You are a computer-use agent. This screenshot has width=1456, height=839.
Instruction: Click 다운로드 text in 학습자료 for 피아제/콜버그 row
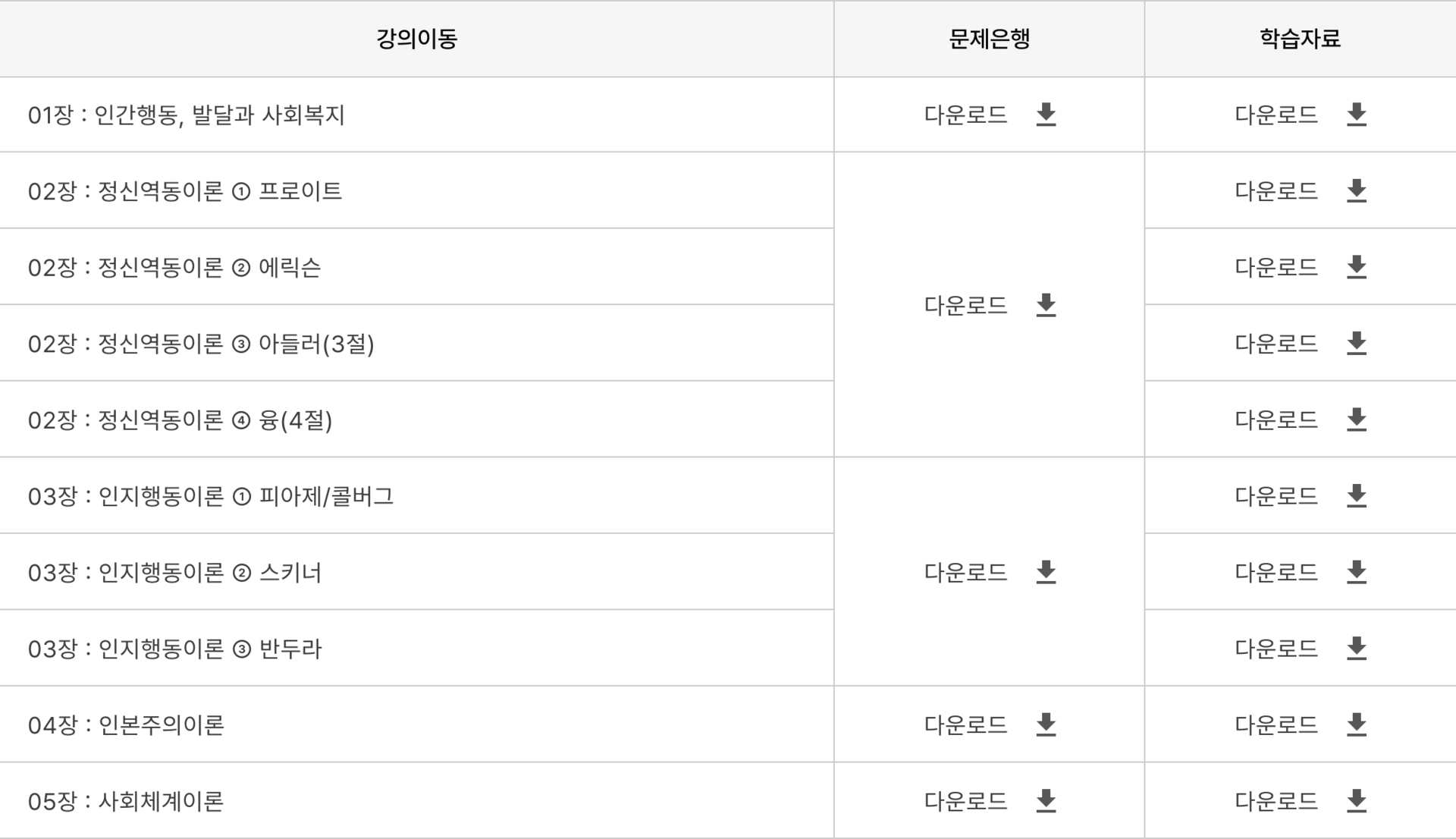1276,496
